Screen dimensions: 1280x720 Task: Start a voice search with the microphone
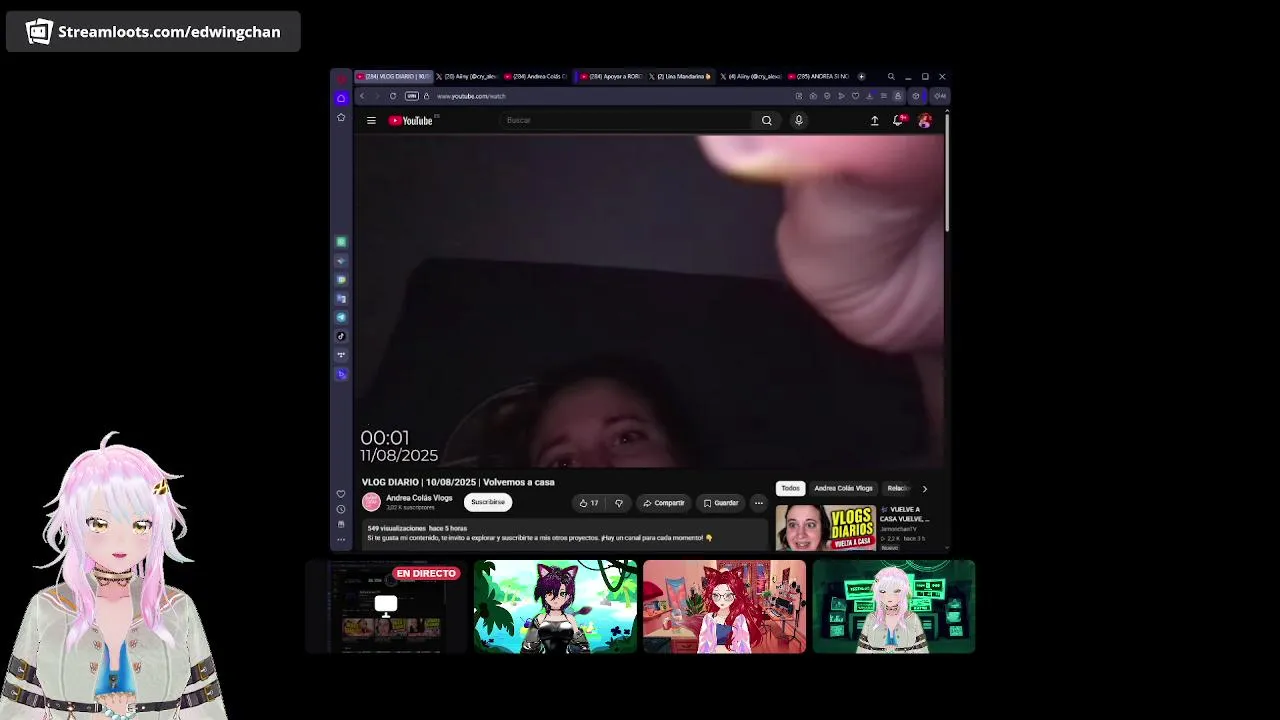798,121
